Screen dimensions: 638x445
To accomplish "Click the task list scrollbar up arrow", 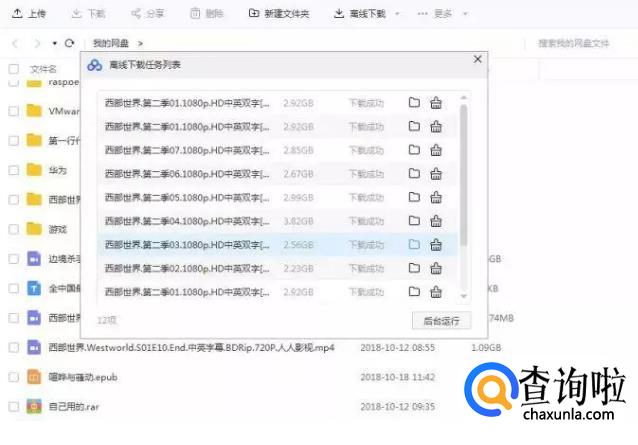I will [463, 98].
